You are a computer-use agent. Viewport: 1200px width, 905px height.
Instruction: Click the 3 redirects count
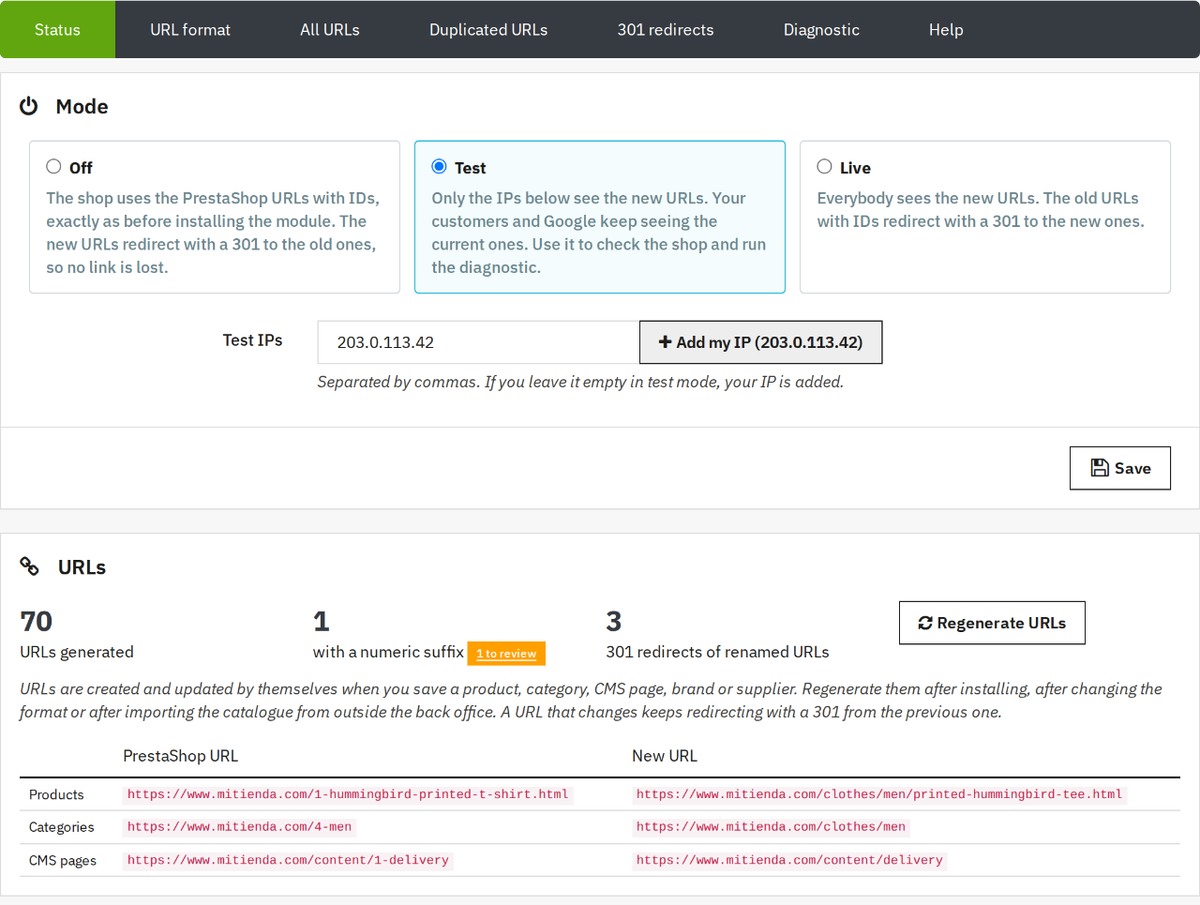(614, 622)
